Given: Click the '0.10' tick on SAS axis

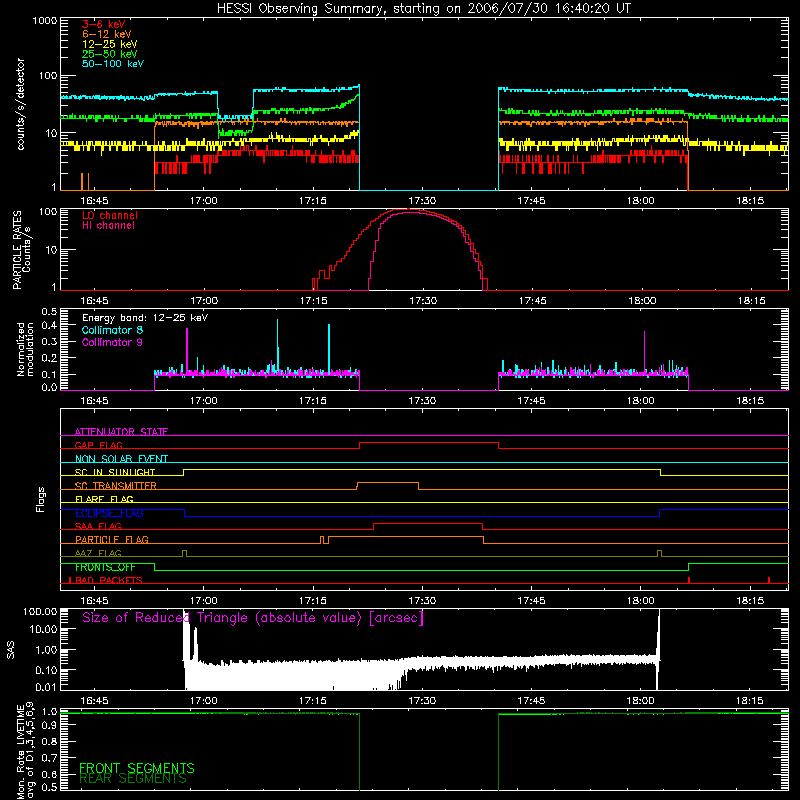Looking at the screenshot, I should click(x=46, y=670).
